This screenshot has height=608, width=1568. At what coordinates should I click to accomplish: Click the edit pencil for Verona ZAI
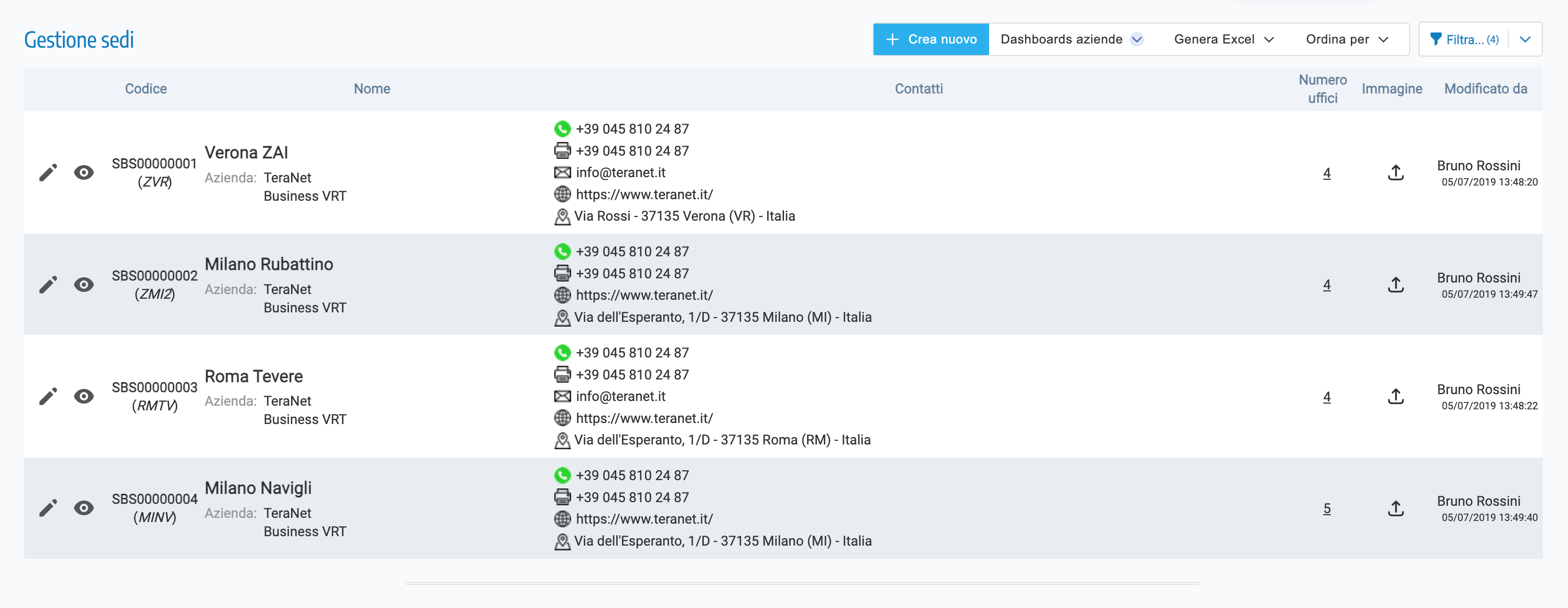48,173
